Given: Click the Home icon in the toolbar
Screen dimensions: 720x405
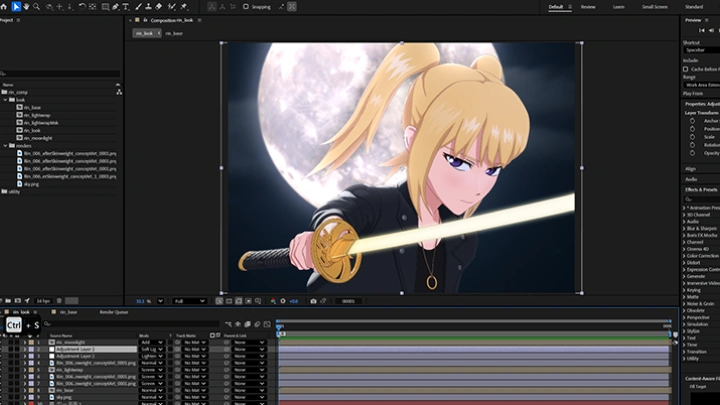Looking at the screenshot, I should tap(4, 6).
